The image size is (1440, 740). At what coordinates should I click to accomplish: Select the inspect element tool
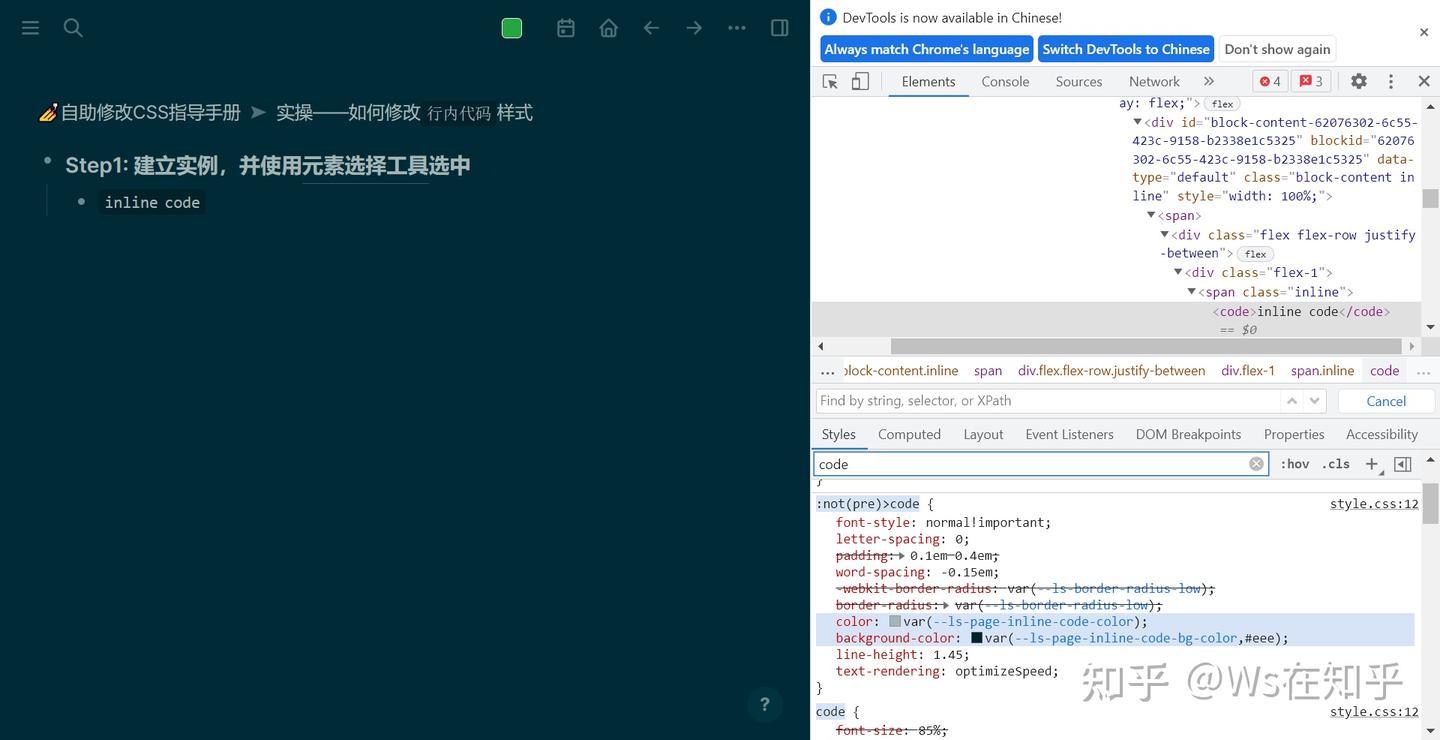tap(829, 81)
